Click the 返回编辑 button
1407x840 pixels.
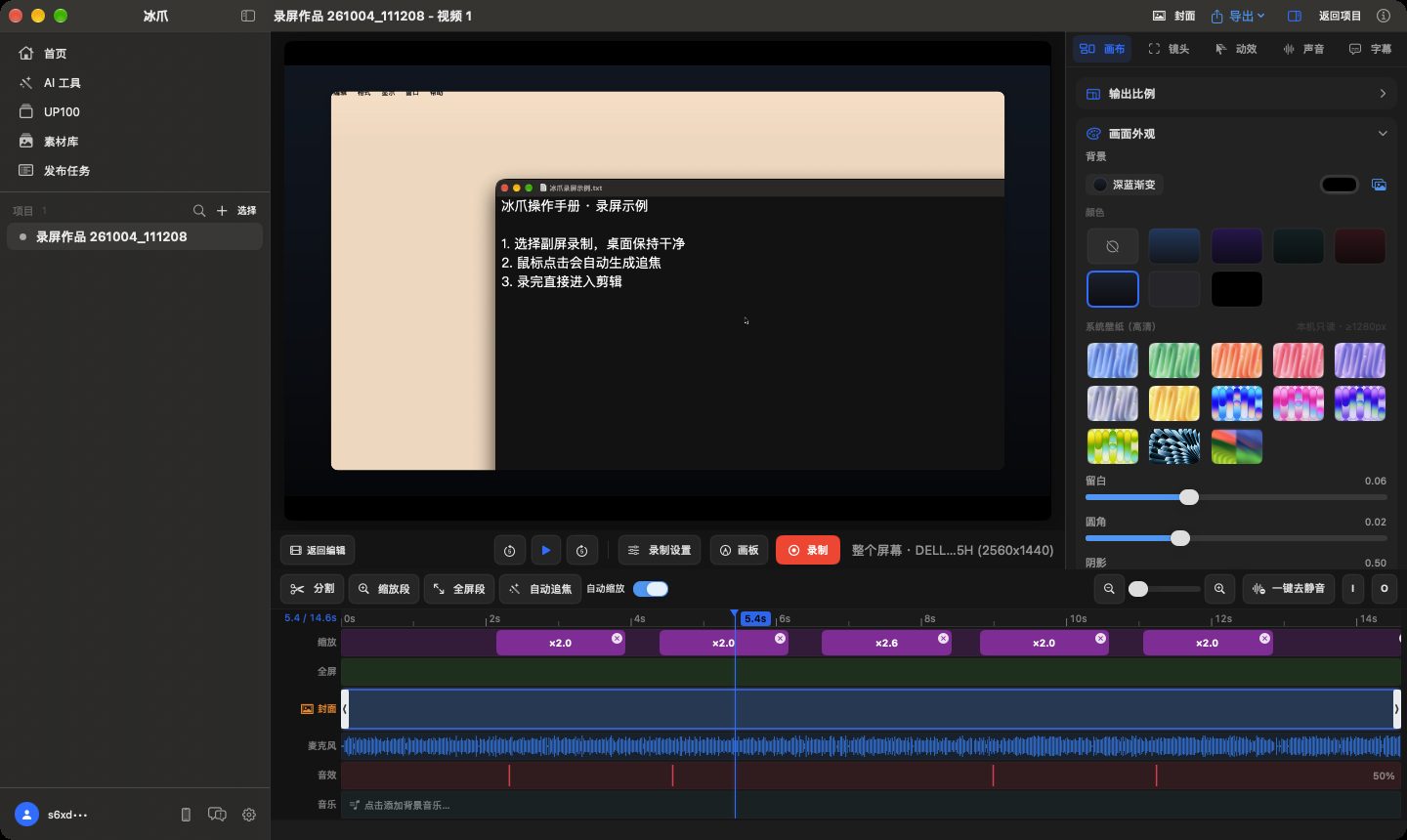click(318, 550)
